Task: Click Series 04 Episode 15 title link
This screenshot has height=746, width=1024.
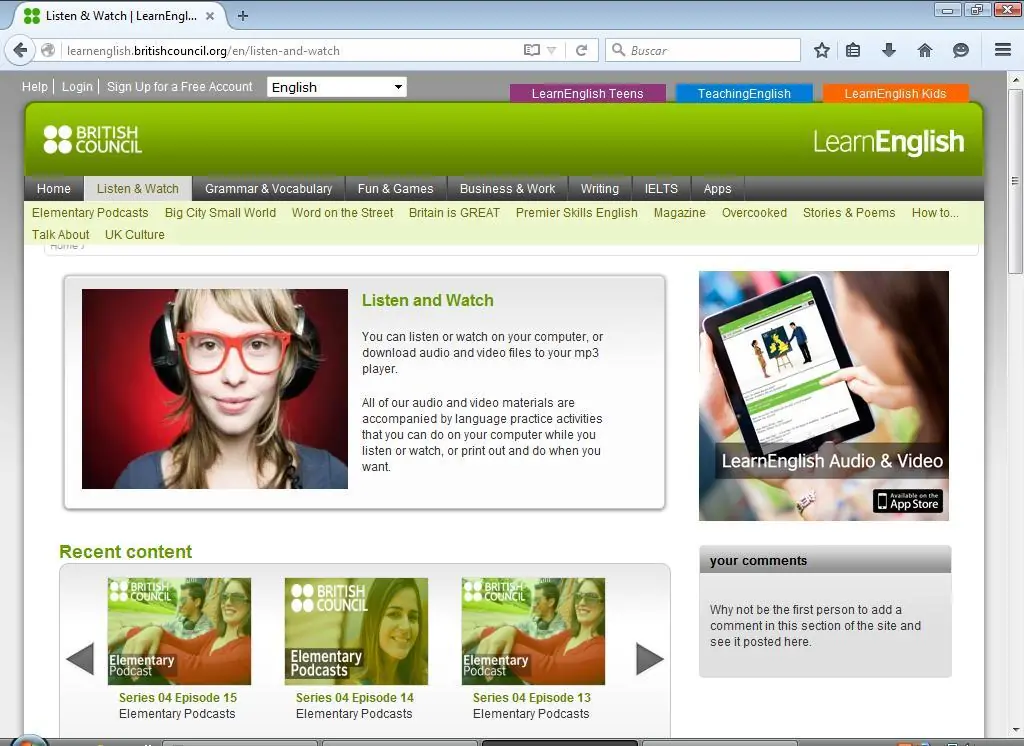Action: (178, 698)
